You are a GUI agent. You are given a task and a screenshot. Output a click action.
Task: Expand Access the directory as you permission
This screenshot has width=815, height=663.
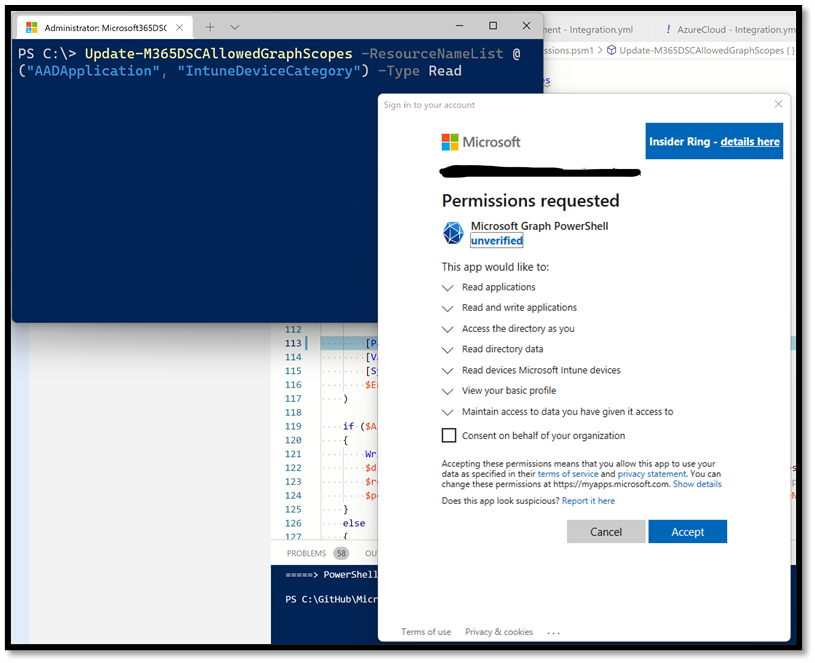(x=447, y=329)
